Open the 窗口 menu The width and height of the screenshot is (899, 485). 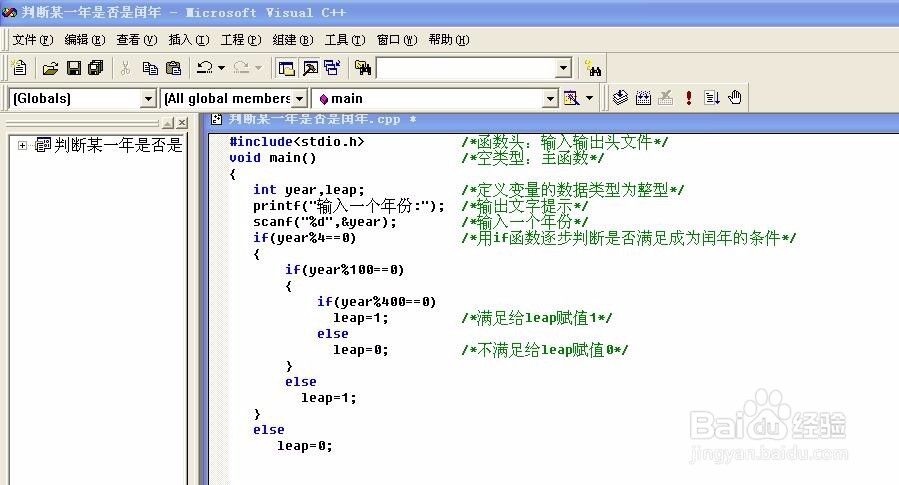[397, 40]
